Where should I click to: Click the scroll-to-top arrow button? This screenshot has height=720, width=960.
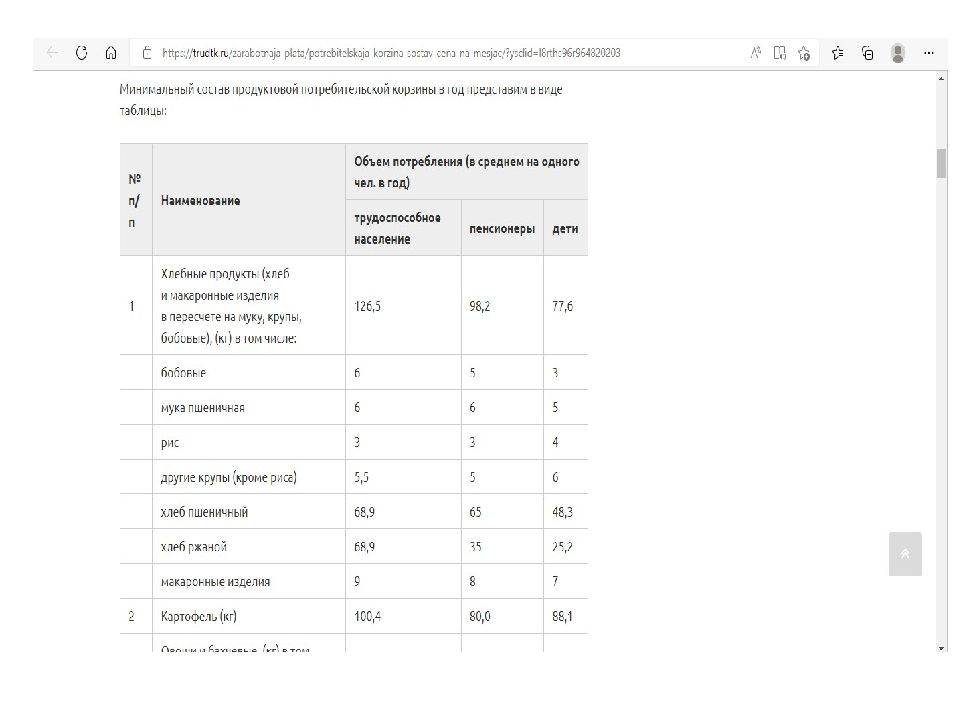tap(905, 554)
